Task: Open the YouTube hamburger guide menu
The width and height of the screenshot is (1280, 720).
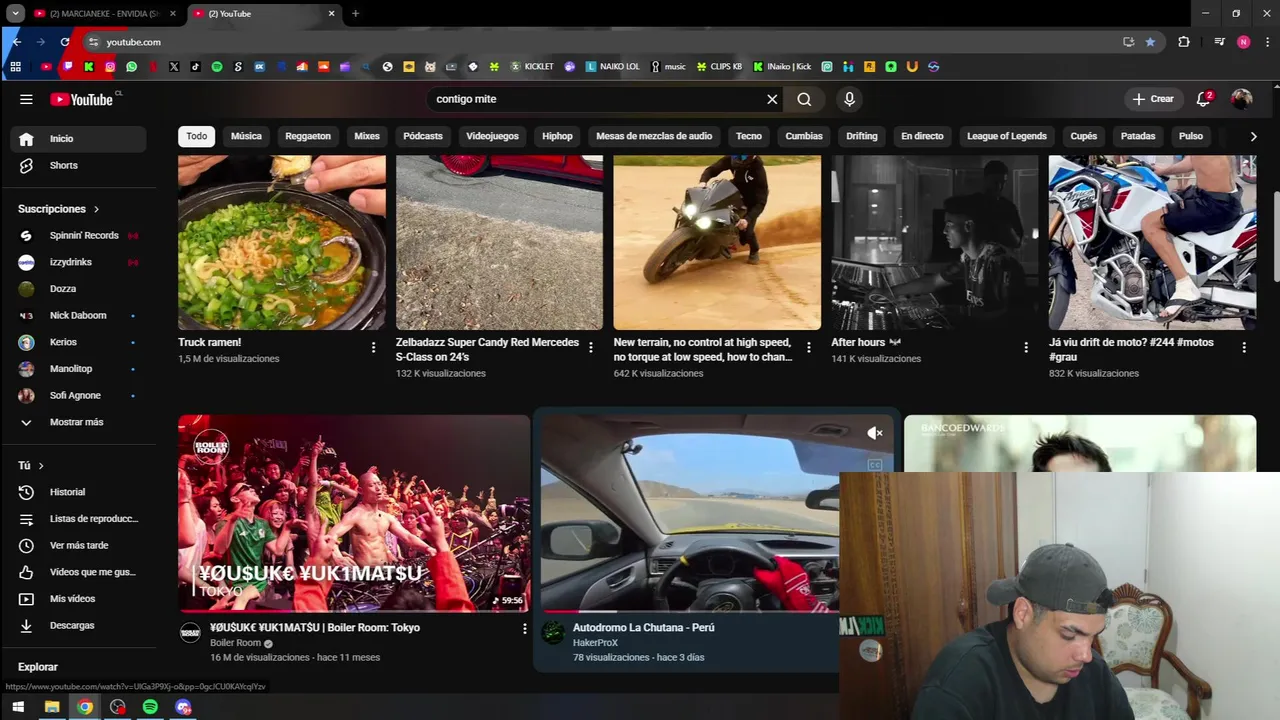Action: (26, 99)
